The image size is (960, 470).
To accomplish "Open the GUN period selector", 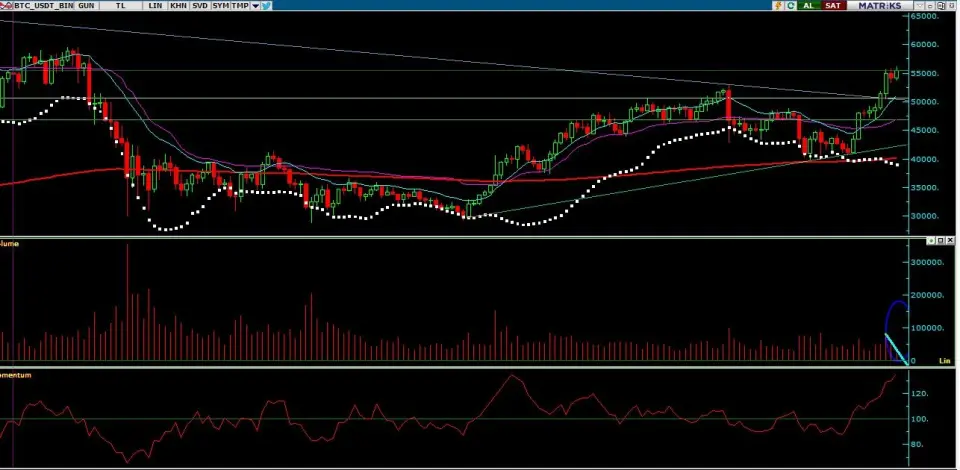I will tap(87, 6).
